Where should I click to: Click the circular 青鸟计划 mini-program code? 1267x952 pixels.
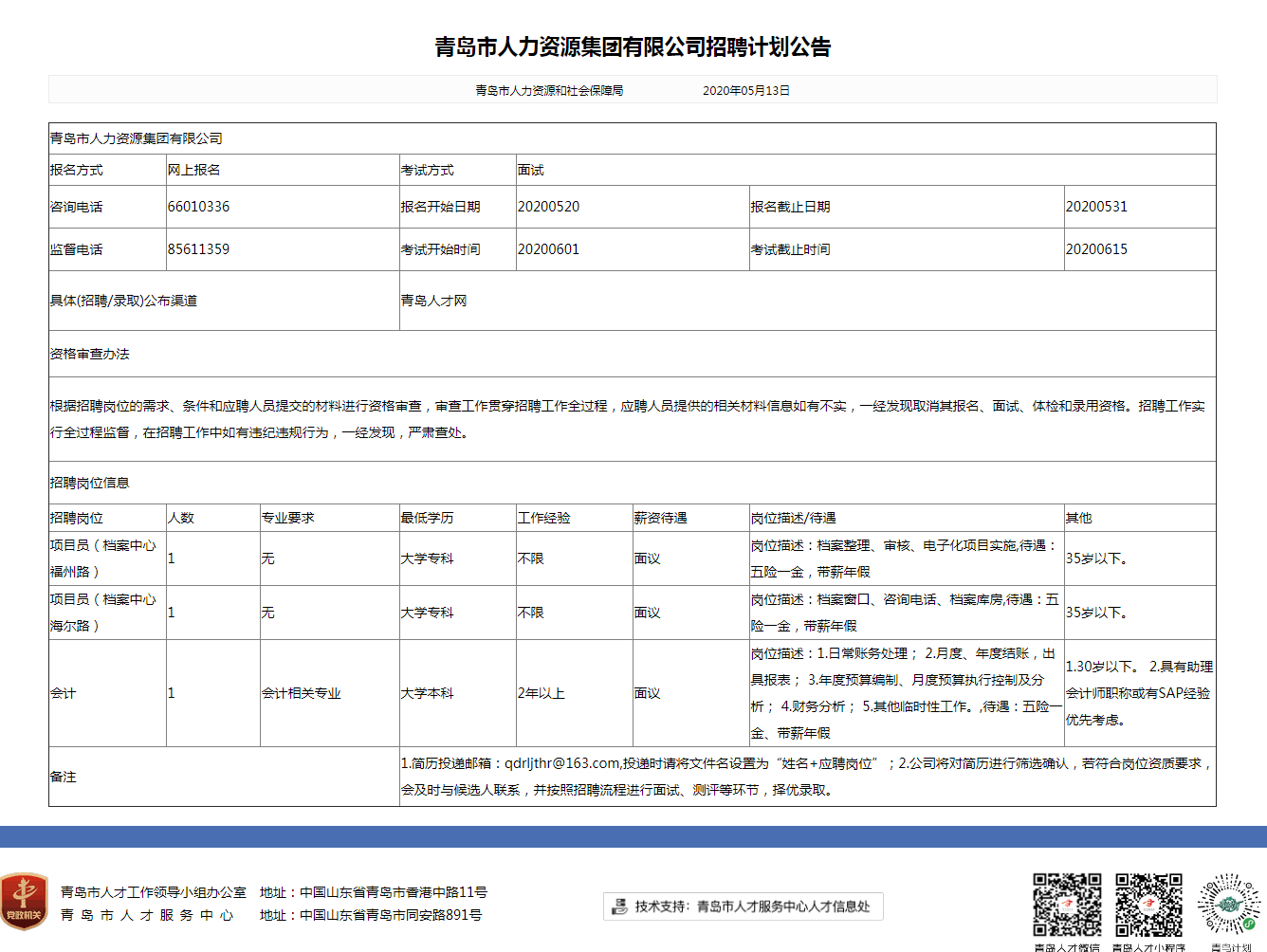[x=1230, y=906]
